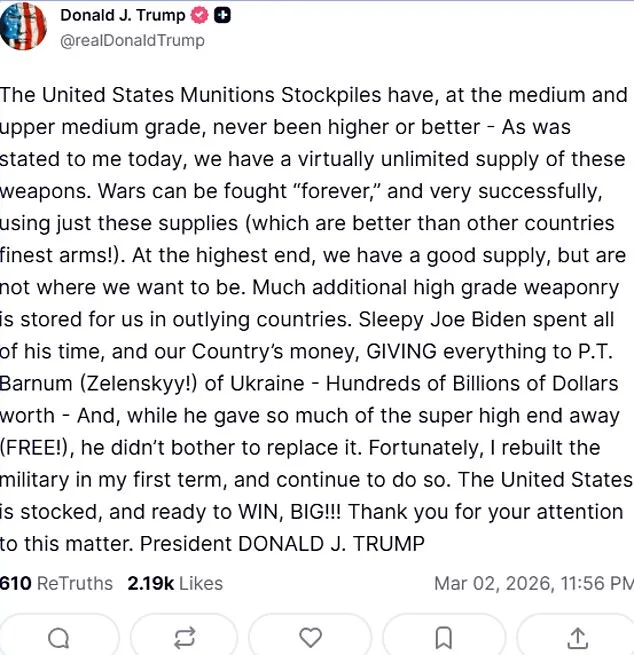Open Donald J. Trump's profile picture
634x655 pixels.
[x=24, y=26]
